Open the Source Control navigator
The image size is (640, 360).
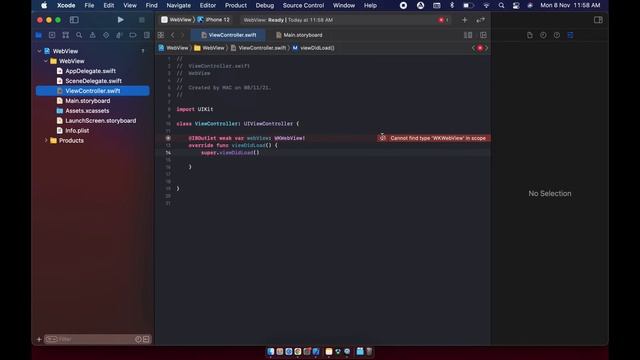52,35
